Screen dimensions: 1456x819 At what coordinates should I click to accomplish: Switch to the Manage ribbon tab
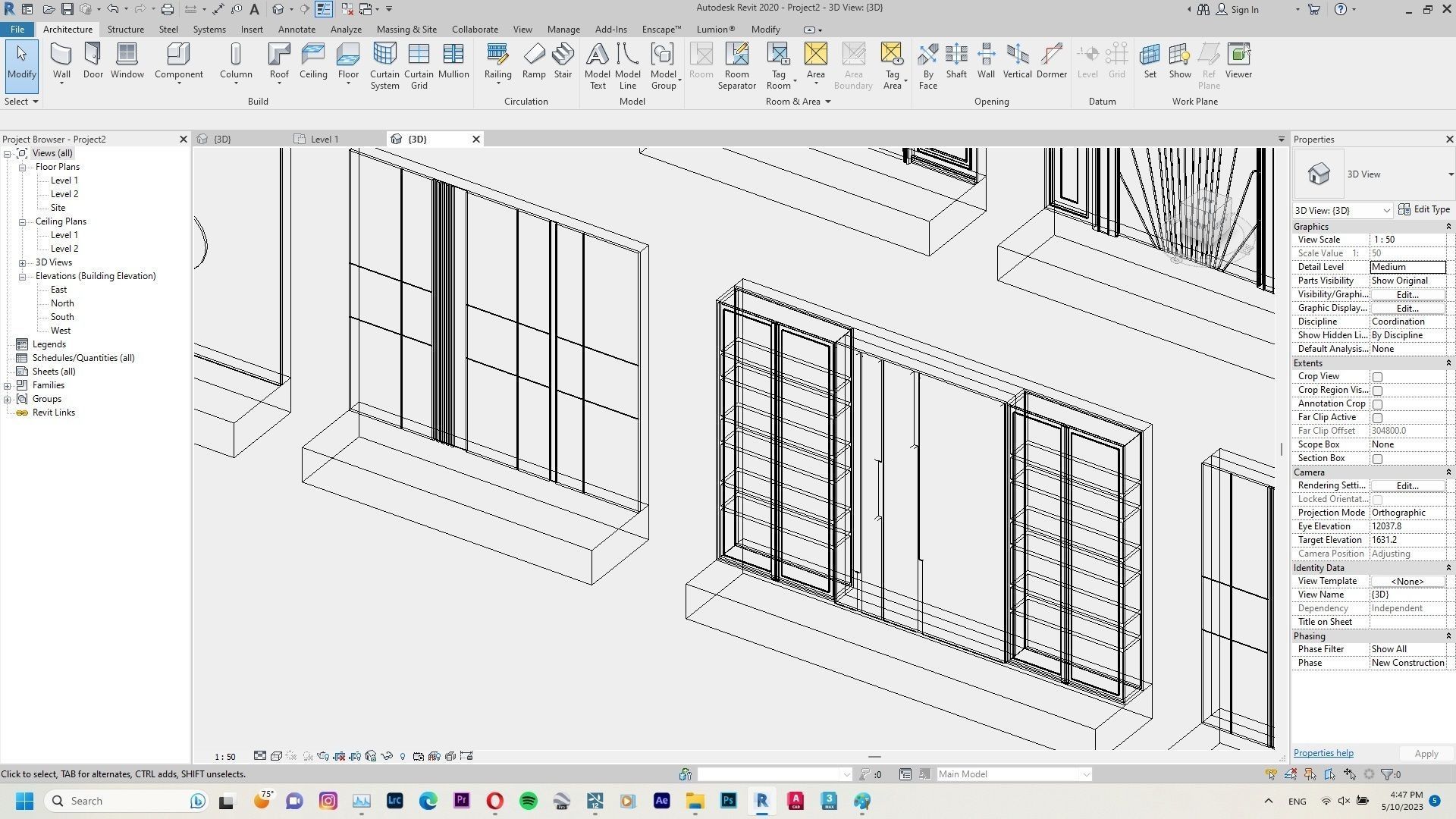tap(563, 29)
